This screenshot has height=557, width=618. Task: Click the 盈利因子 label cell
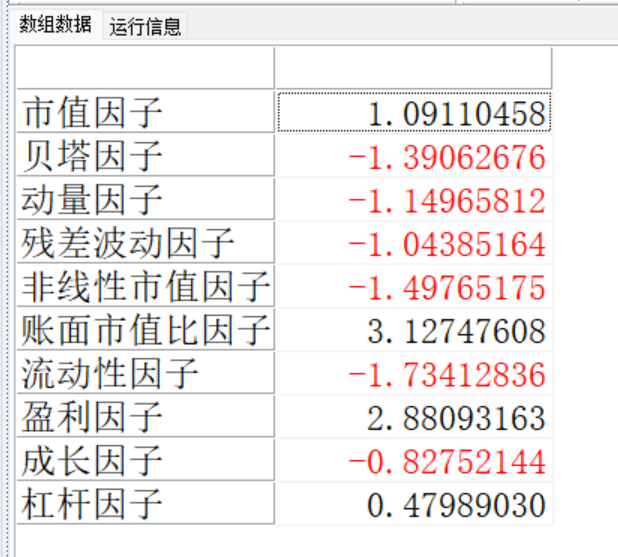145,417
